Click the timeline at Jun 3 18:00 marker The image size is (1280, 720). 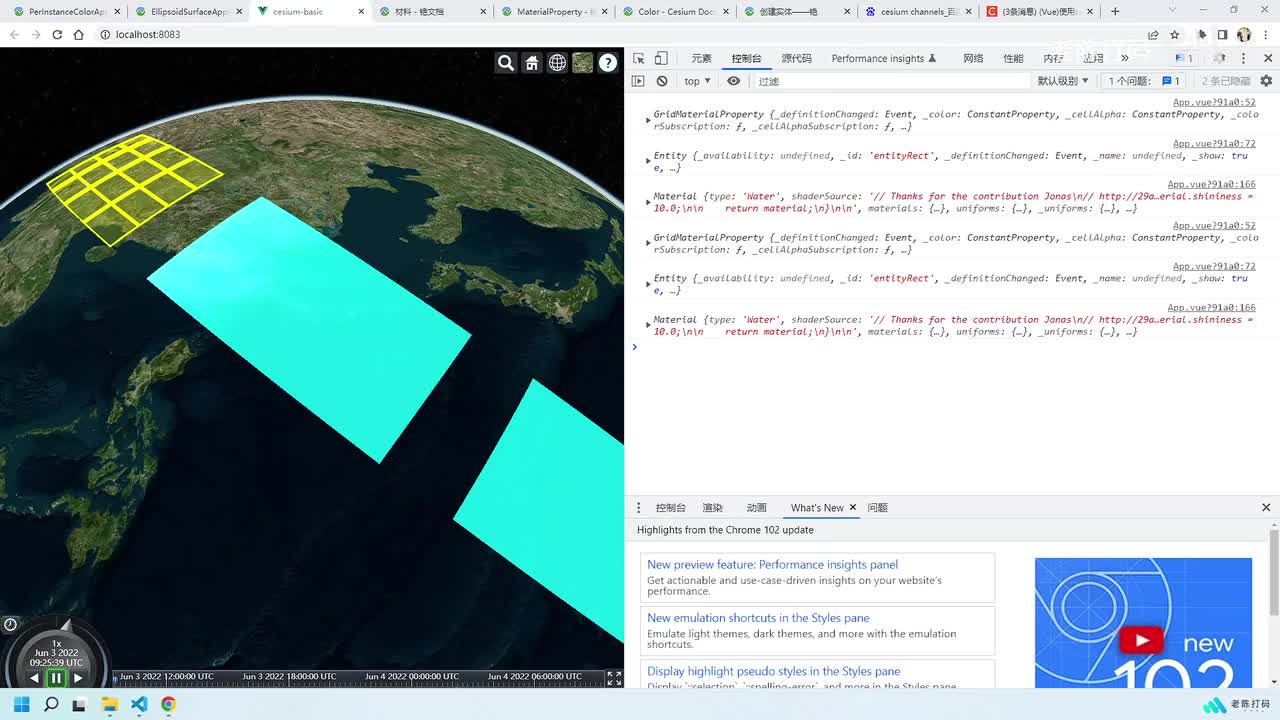point(289,677)
